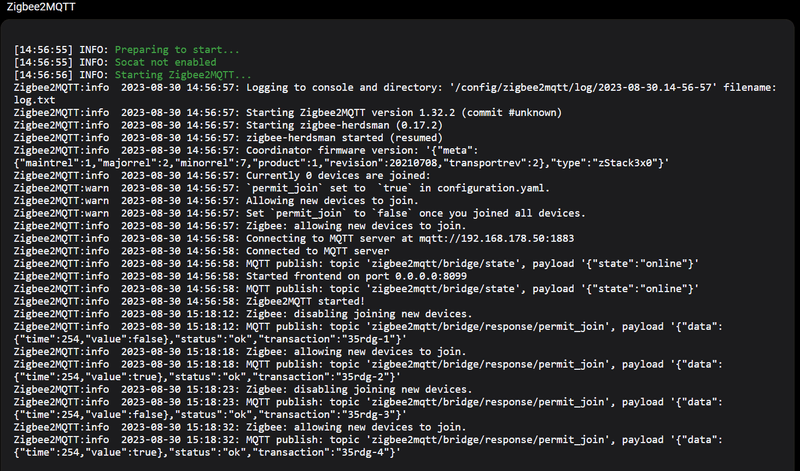This screenshot has width=800, height=471.
Task: Click the Zigbee2MQTT title heading
Action: point(42,8)
